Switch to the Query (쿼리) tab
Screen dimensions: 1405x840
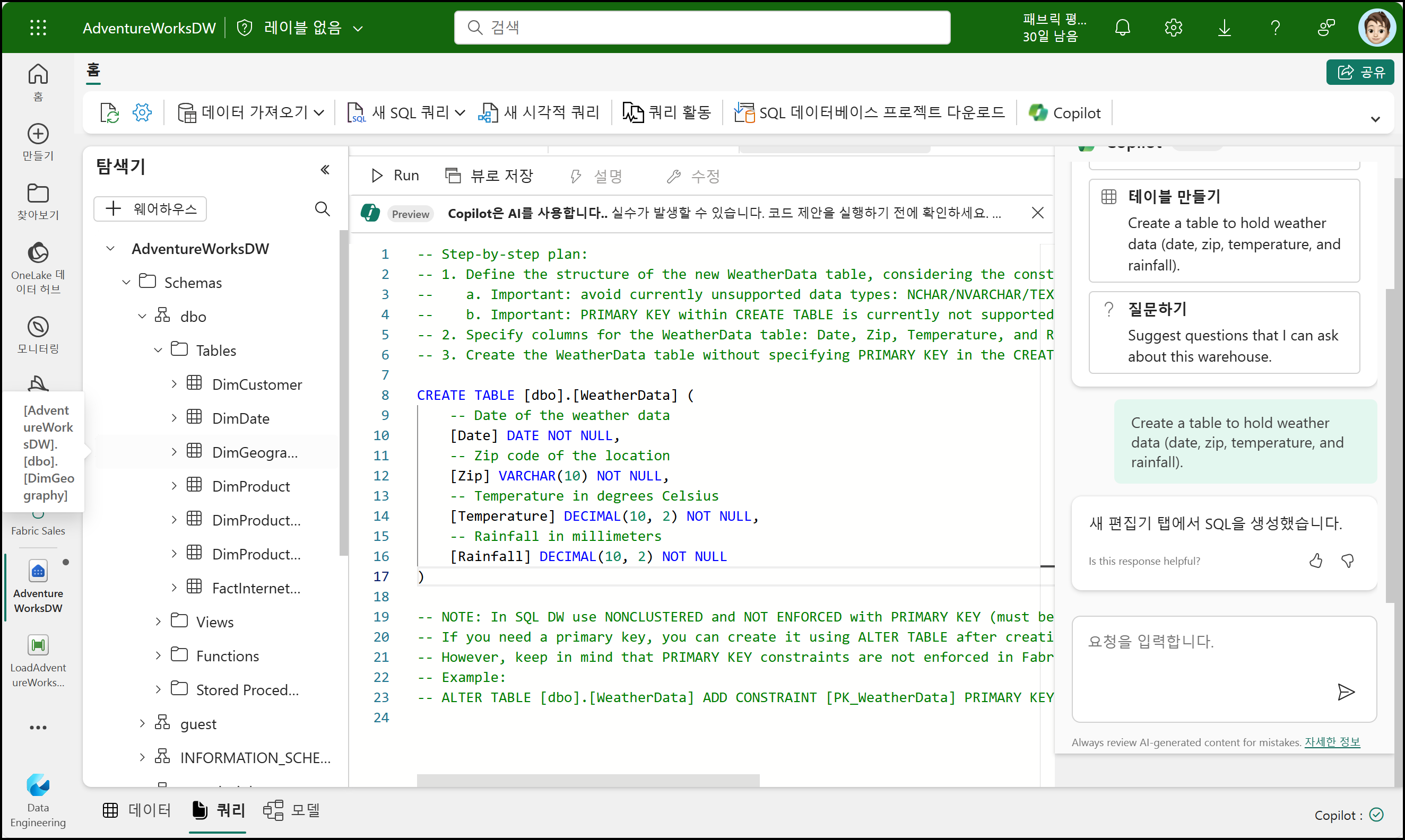[x=218, y=810]
